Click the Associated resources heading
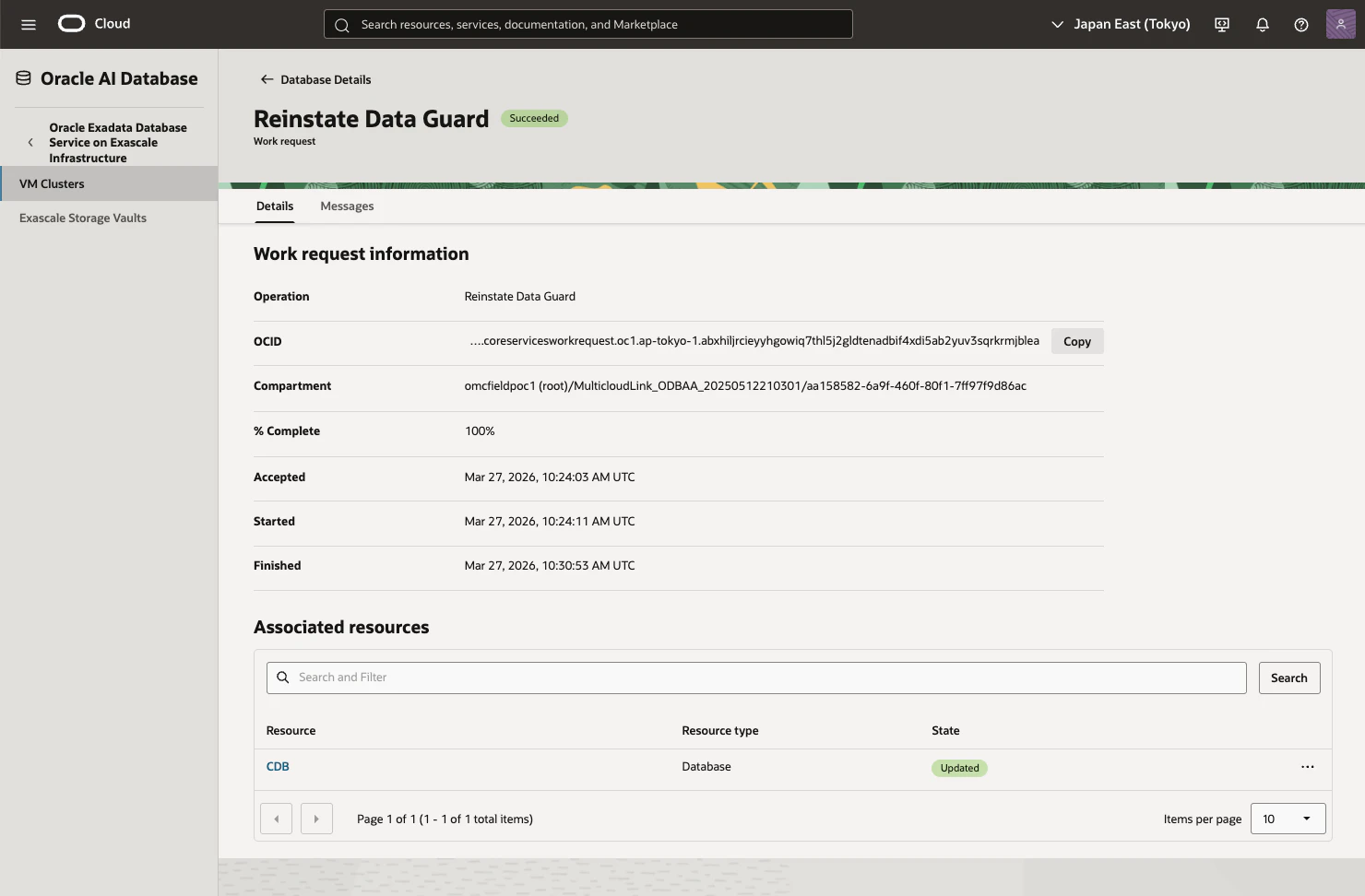The height and width of the screenshot is (896, 1365). click(341, 628)
